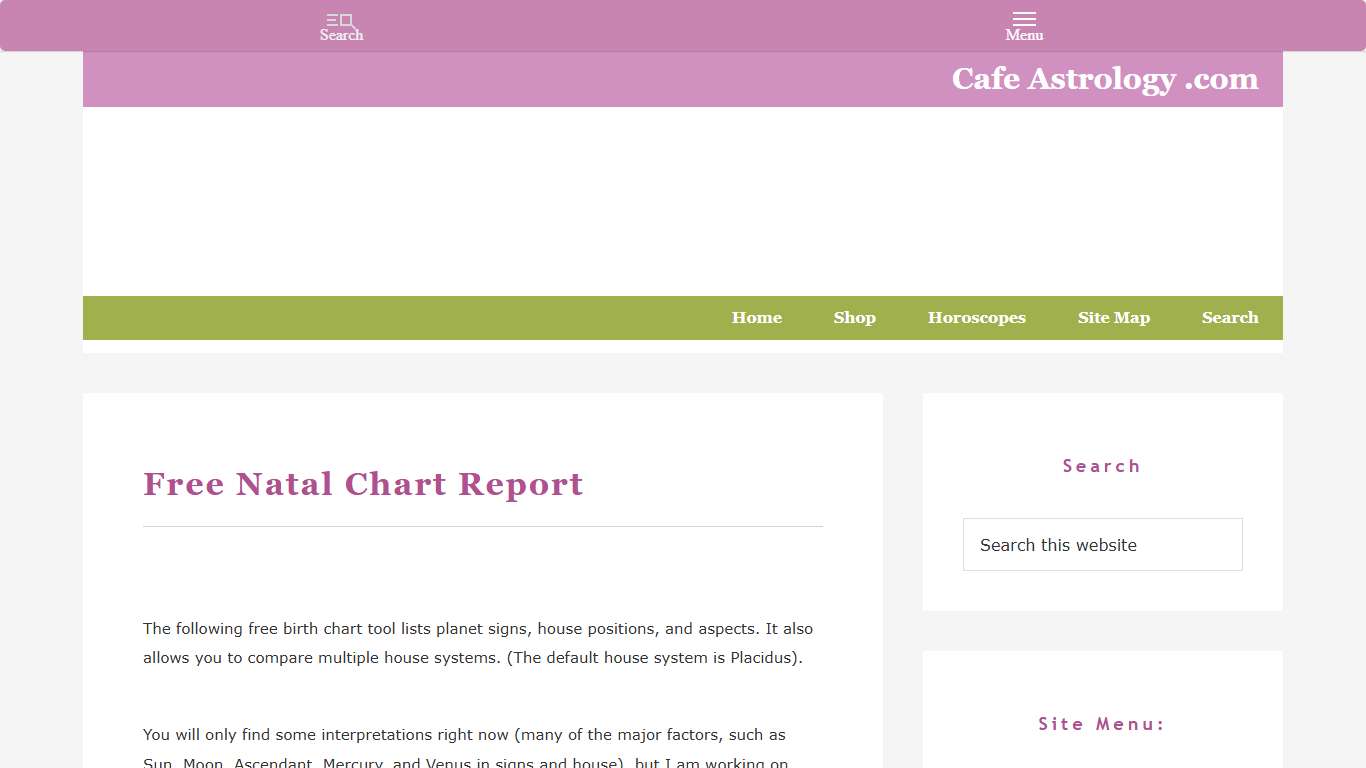Click the Free Natal Chart Report heading
Screen dimensions: 1366x768
click(x=363, y=484)
